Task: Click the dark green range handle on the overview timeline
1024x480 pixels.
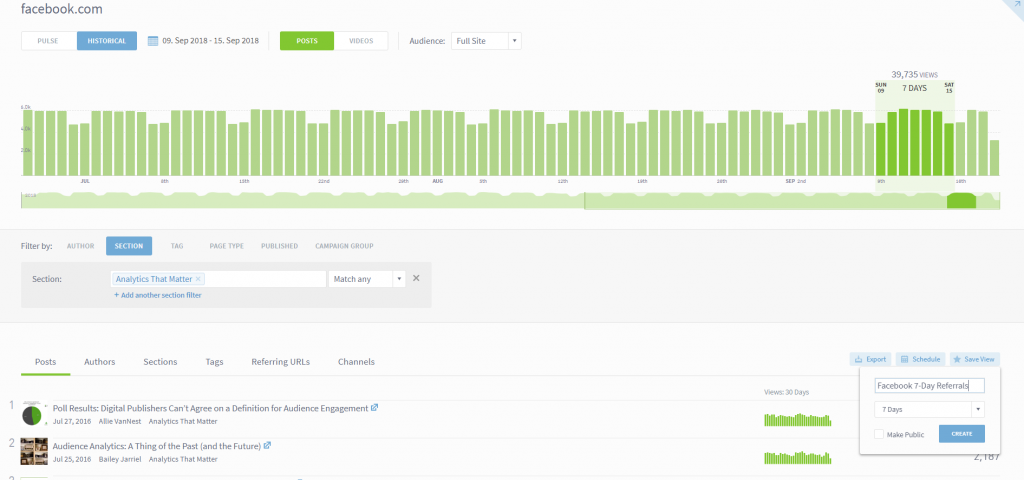Action: pos(961,200)
